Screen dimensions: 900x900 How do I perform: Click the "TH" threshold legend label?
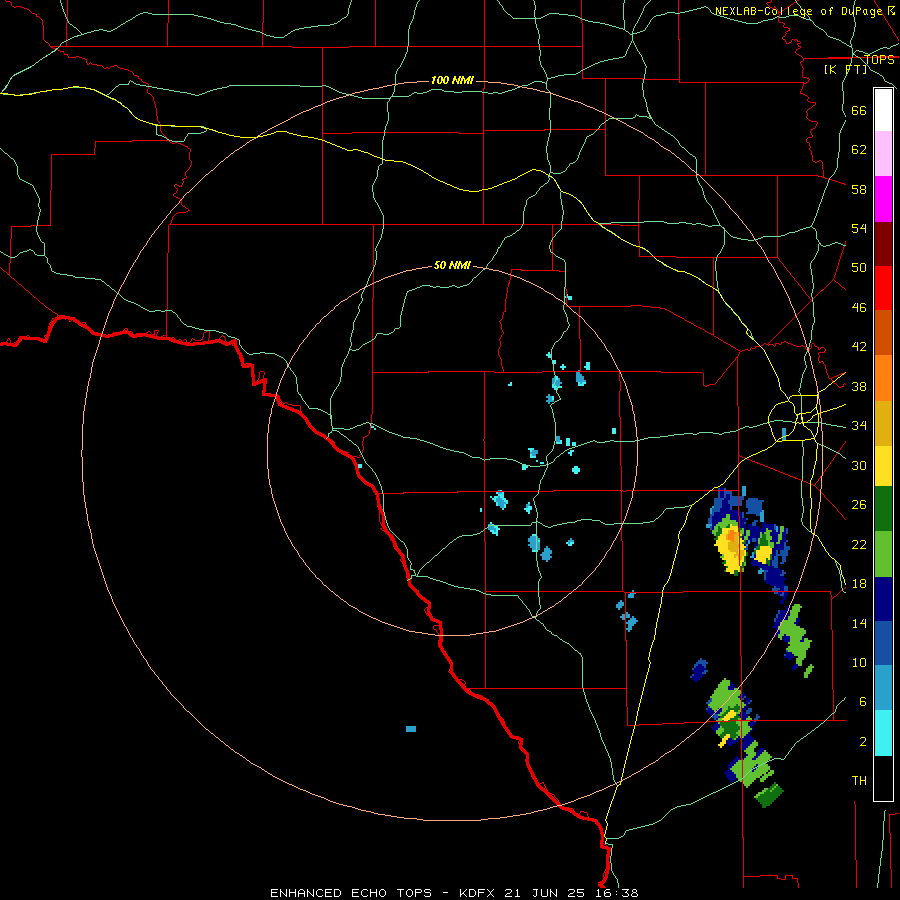(x=859, y=781)
